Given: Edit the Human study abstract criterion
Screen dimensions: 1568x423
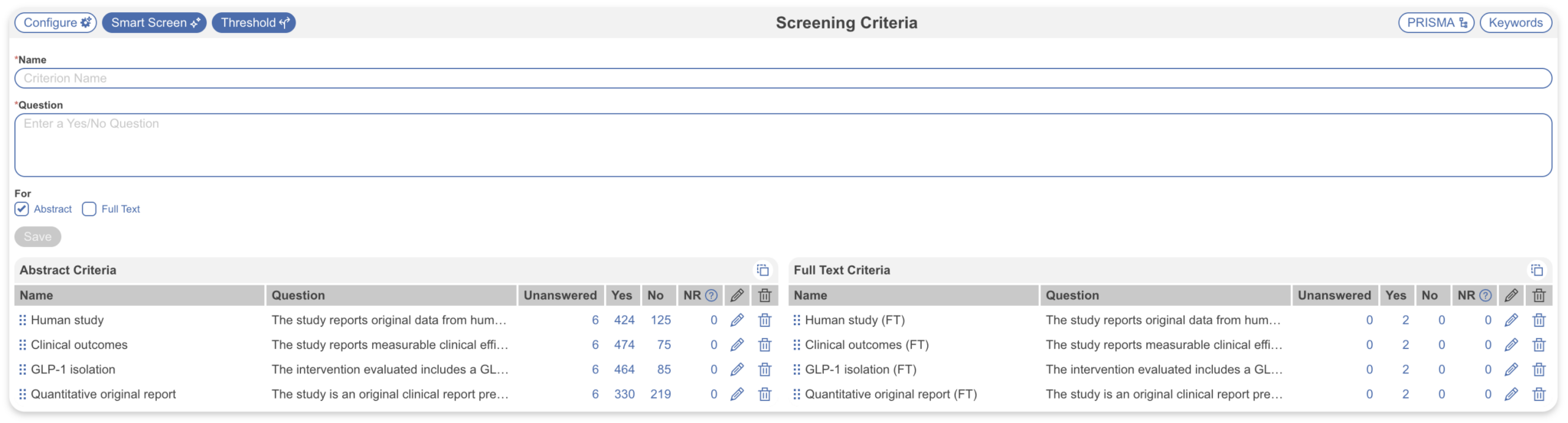Looking at the screenshot, I should point(737,321).
